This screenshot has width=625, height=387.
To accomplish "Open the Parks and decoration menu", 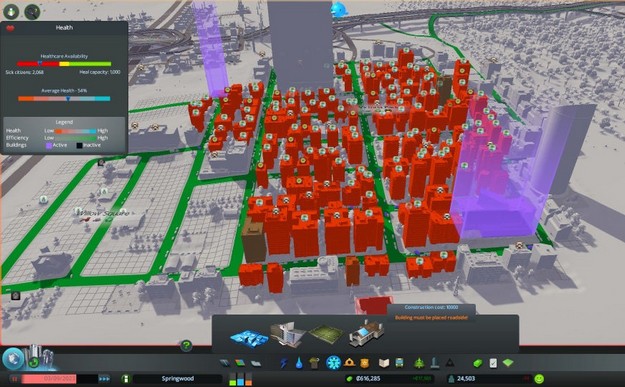I will coord(419,363).
